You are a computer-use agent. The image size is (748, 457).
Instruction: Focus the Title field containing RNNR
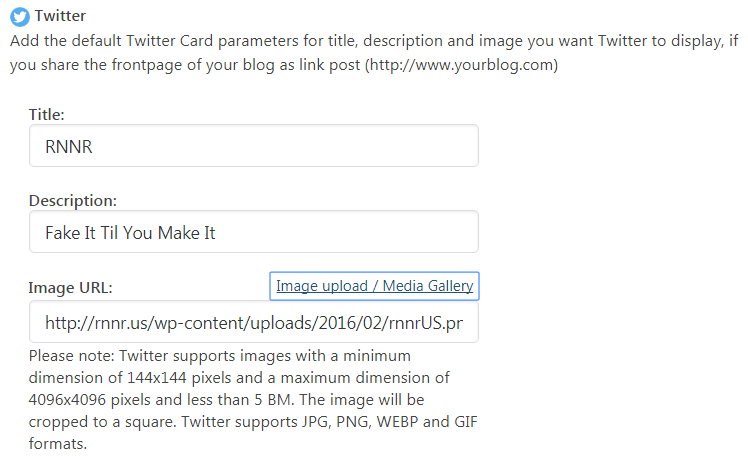(254, 146)
